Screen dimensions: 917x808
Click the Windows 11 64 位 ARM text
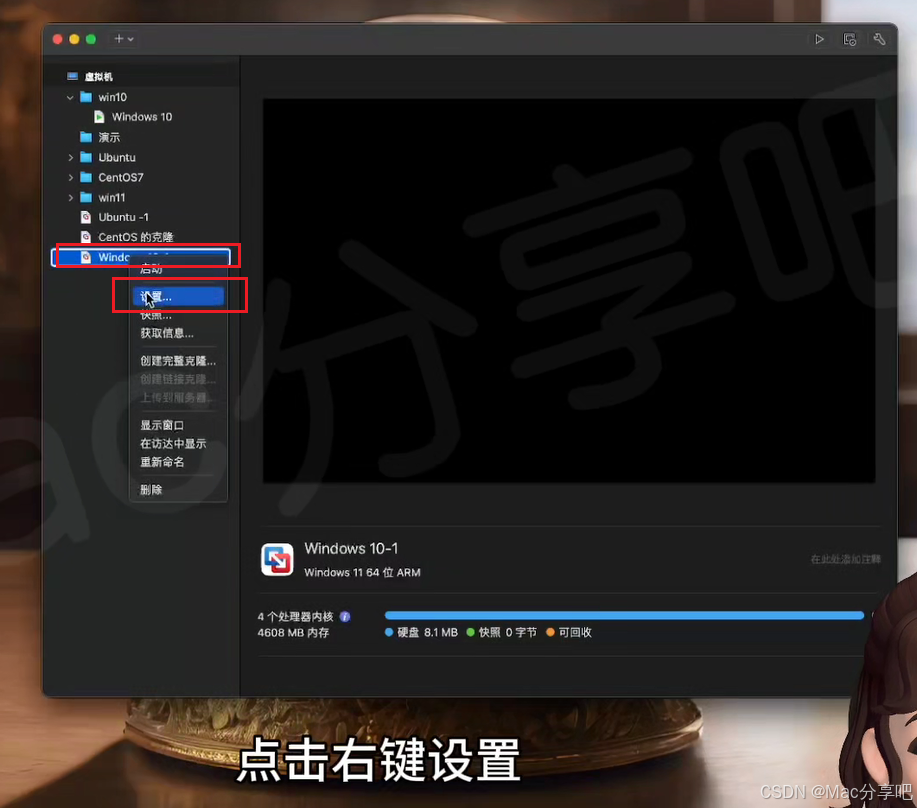tap(362, 572)
